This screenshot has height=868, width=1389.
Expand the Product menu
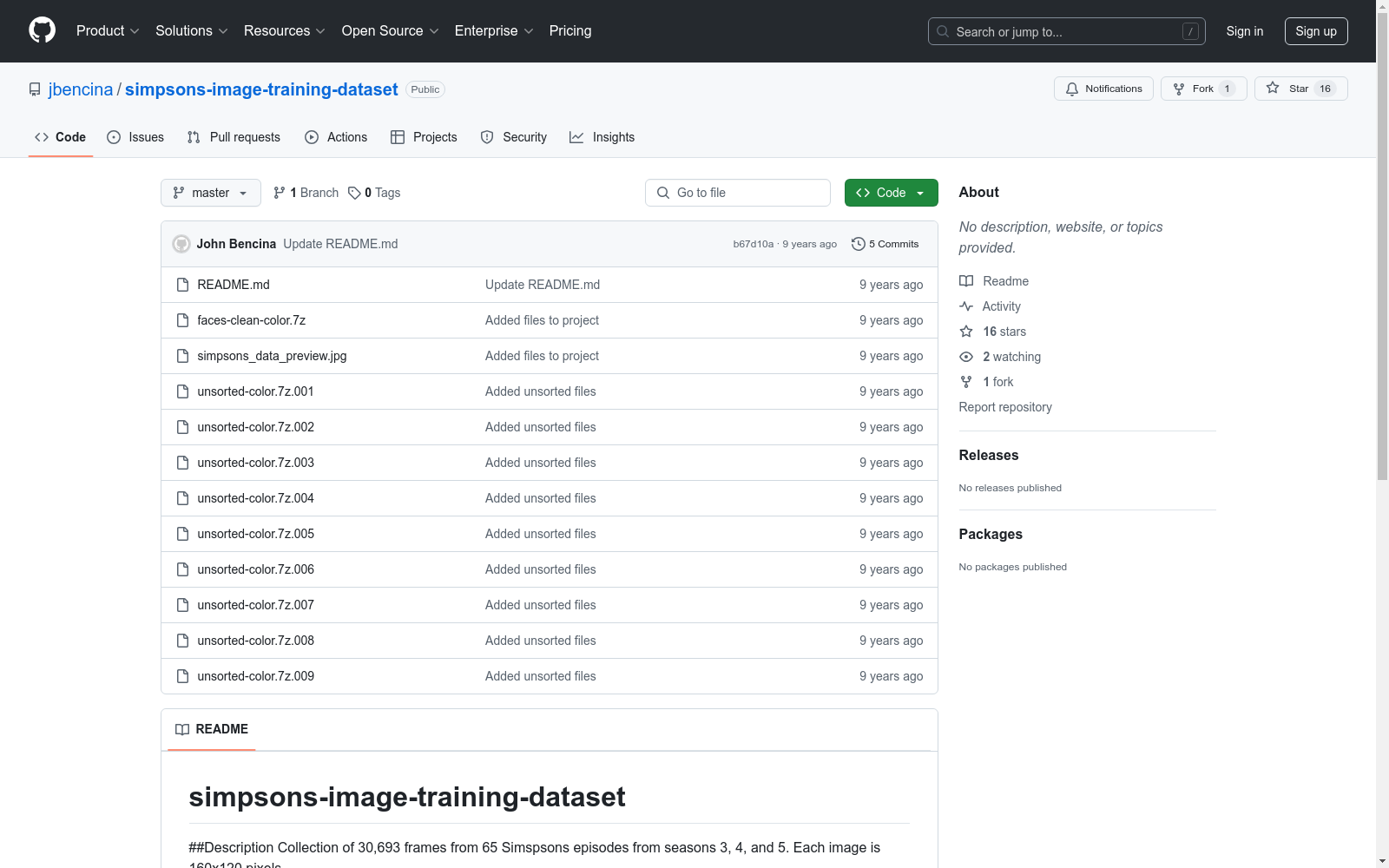coord(108,30)
